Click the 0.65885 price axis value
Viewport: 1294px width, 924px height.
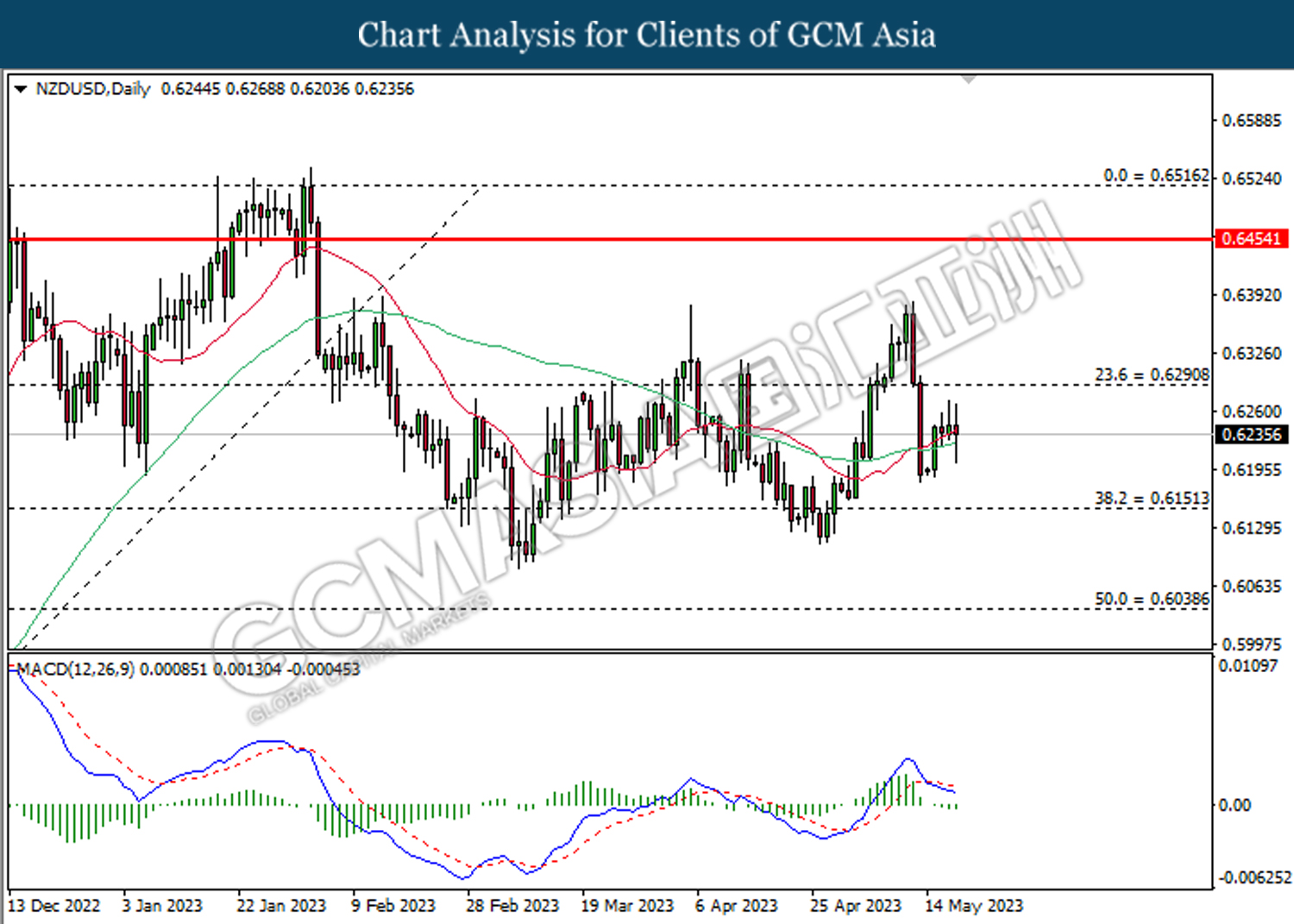pyautogui.click(x=1252, y=120)
